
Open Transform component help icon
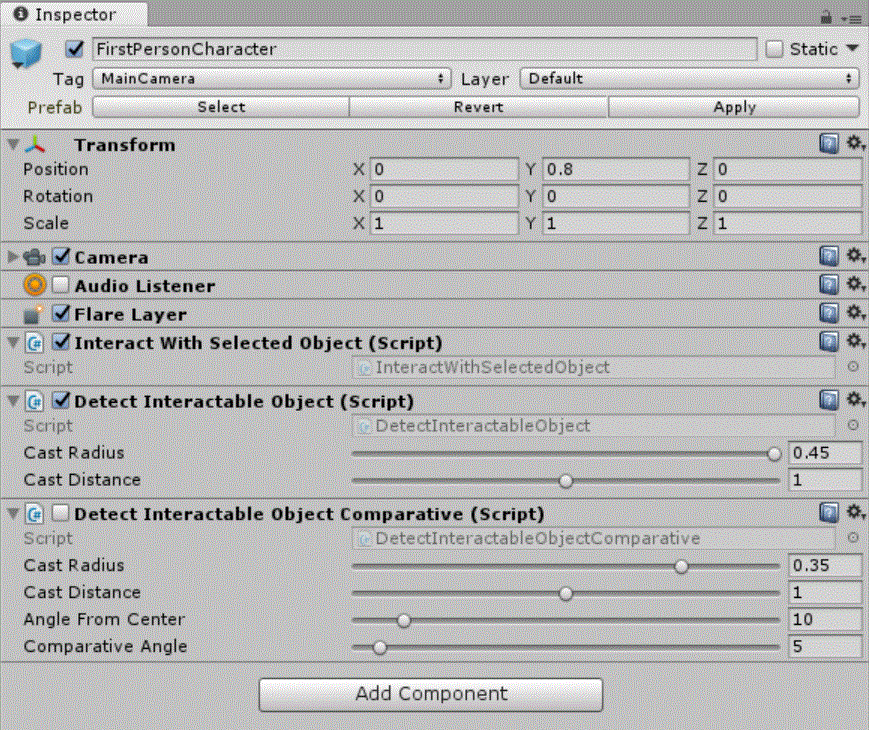[829, 144]
